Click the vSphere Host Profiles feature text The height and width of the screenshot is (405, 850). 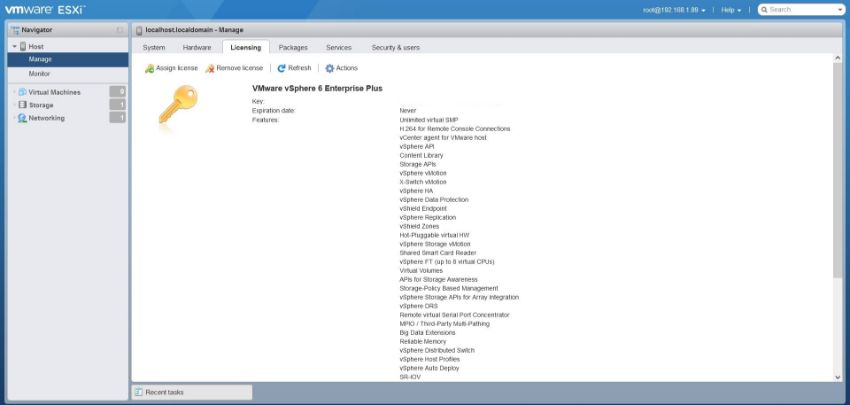(429, 359)
